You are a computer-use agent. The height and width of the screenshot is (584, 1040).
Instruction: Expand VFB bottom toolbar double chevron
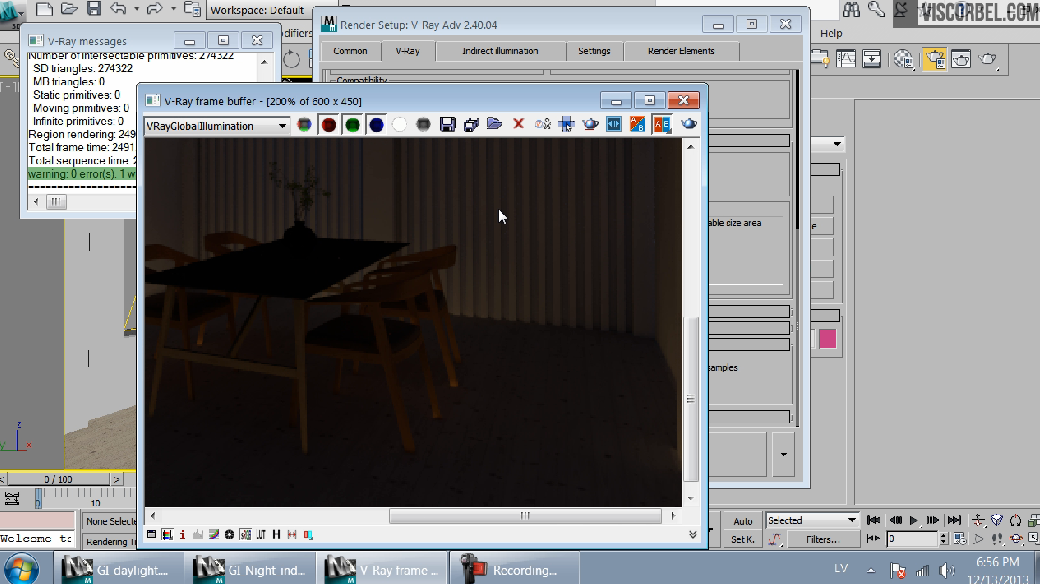pos(692,534)
